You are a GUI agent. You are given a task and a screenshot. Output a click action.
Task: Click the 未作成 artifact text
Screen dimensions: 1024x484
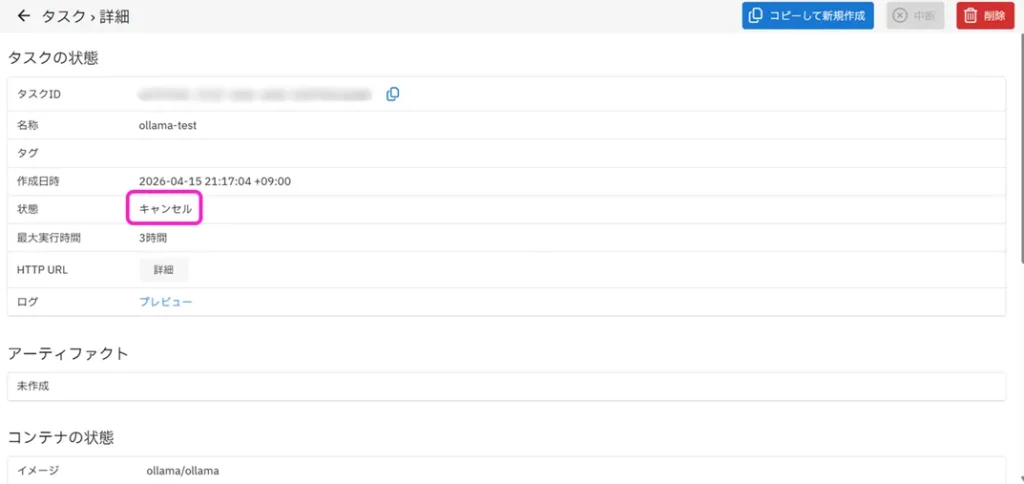33,386
